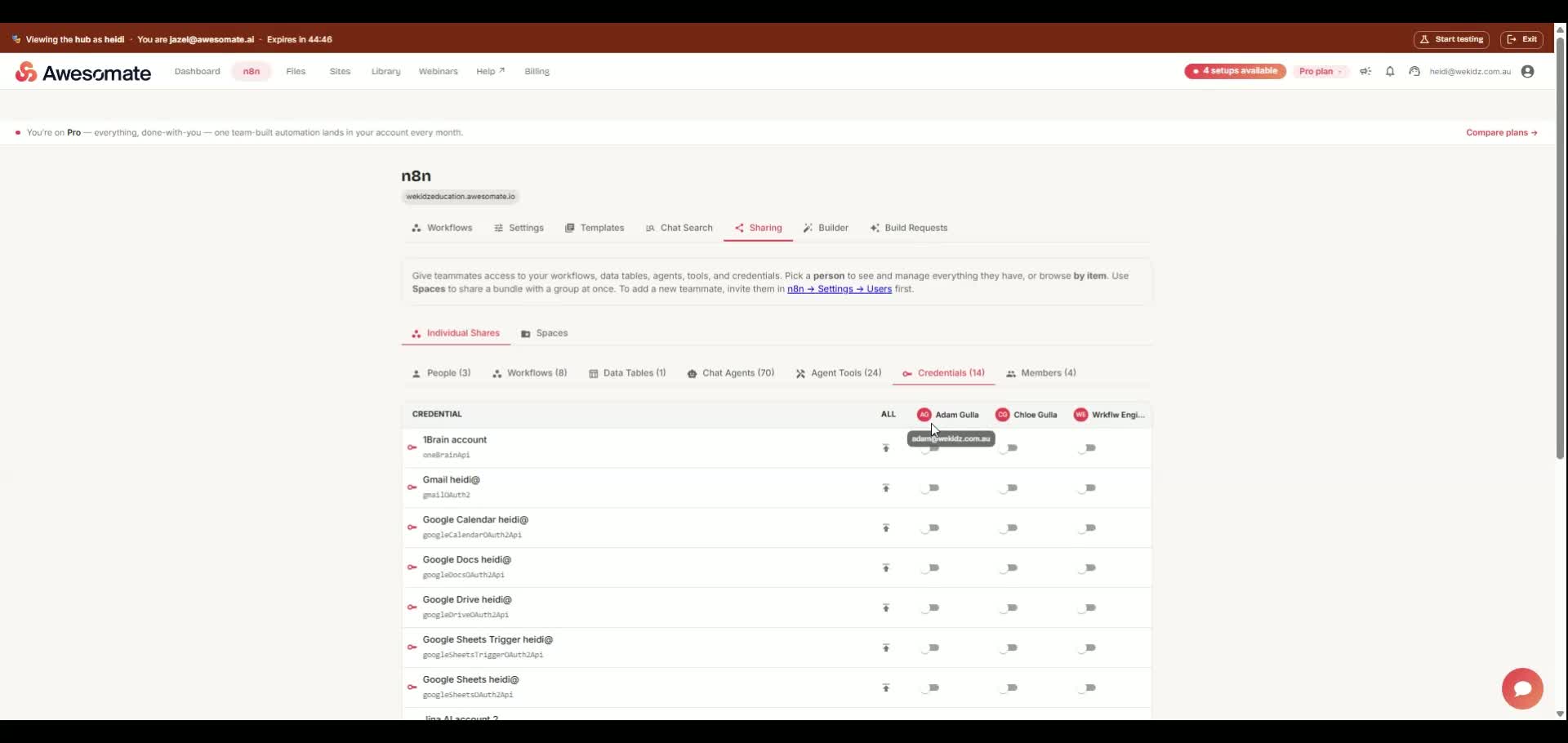
Task: Share Google Drive heidi@ with all
Action: tap(886, 608)
